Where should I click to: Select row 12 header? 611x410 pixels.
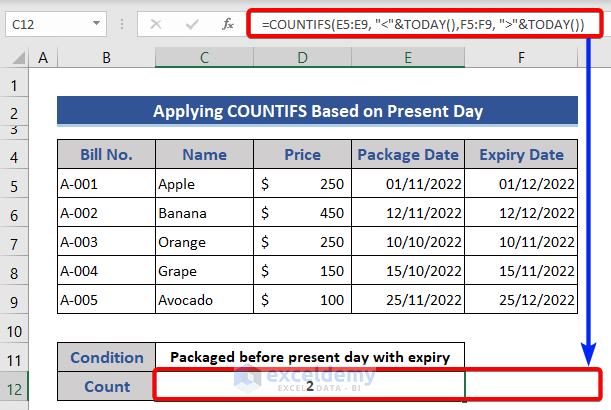15,386
